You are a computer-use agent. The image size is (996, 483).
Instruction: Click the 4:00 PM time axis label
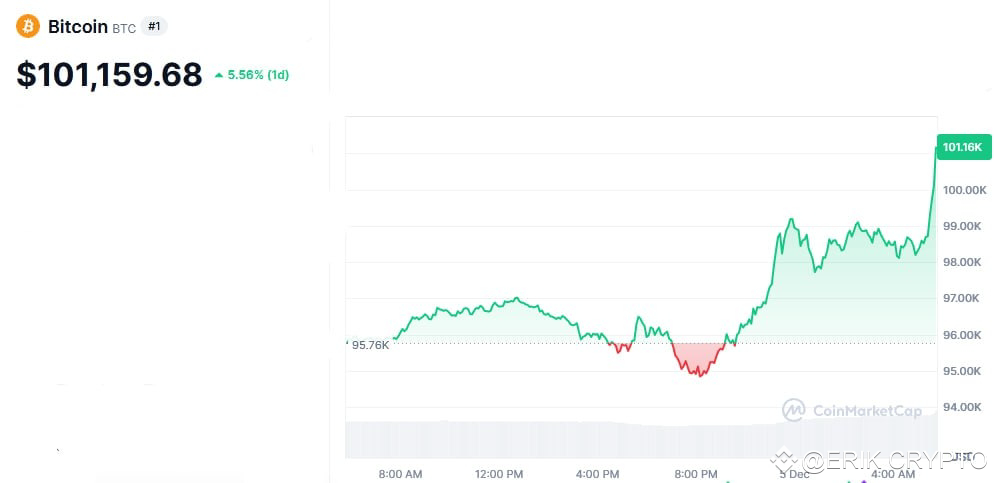(597, 474)
